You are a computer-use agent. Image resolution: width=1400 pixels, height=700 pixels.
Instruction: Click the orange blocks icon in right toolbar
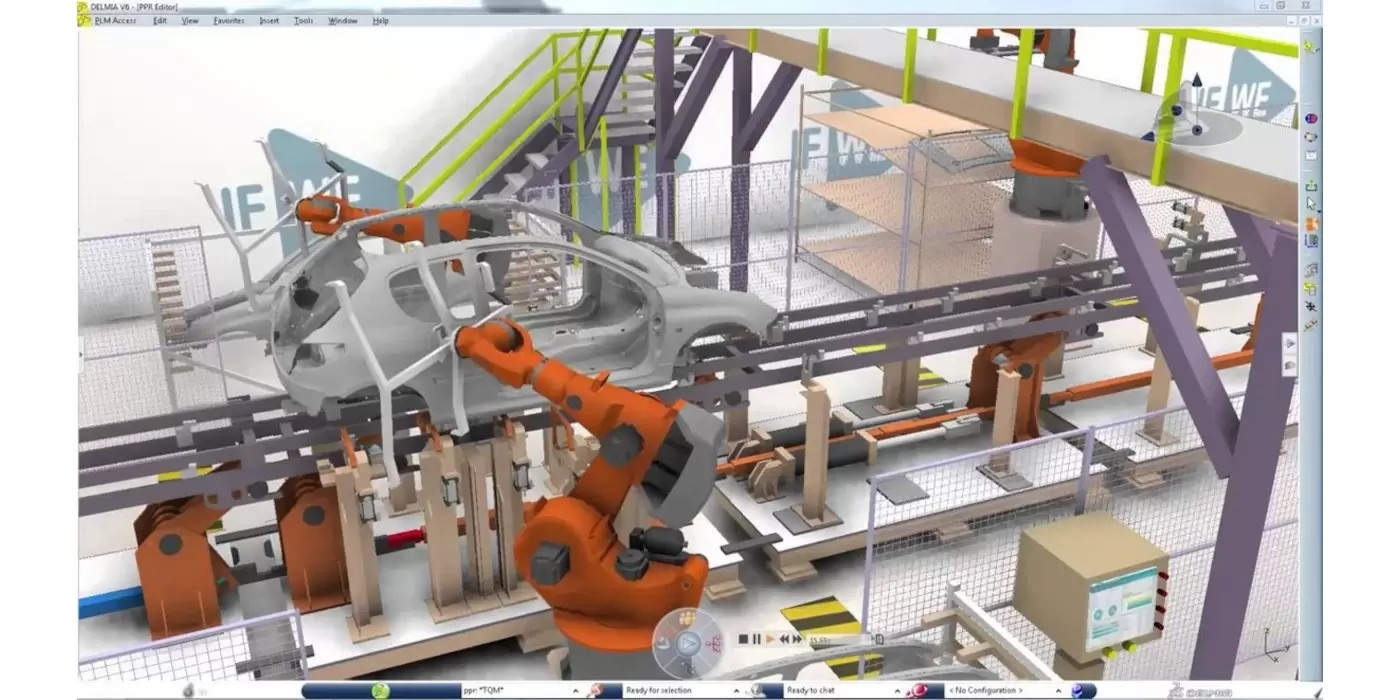(1311, 223)
